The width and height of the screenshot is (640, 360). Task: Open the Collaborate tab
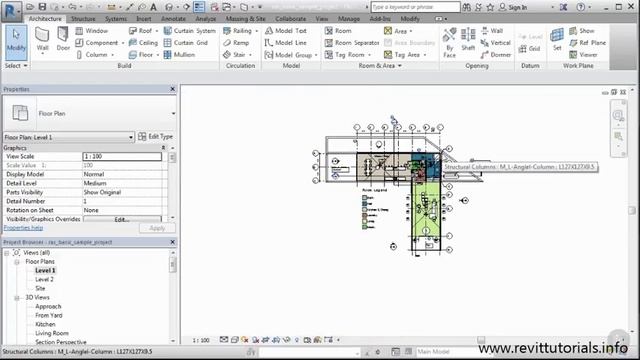pos(290,19)
